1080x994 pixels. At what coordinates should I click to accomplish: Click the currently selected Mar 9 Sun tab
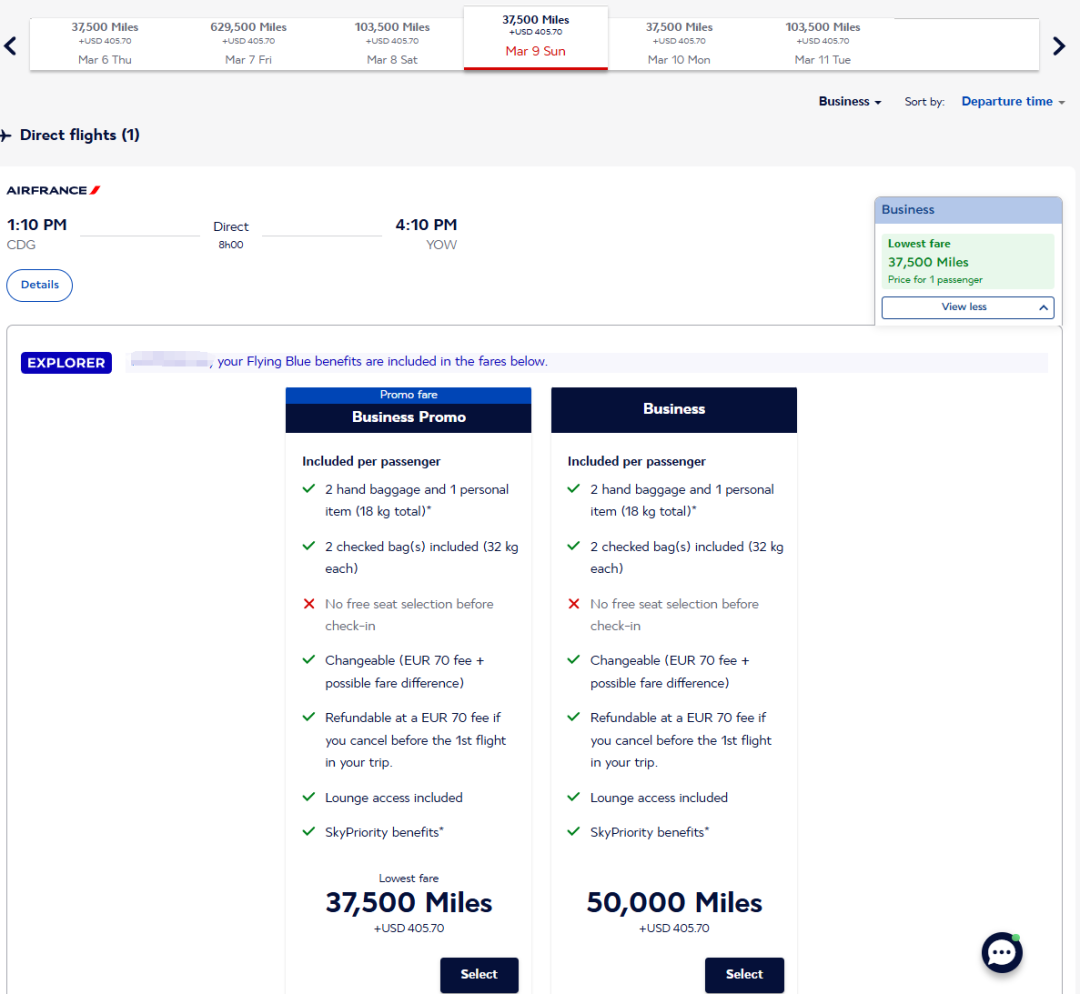(535, 37)
